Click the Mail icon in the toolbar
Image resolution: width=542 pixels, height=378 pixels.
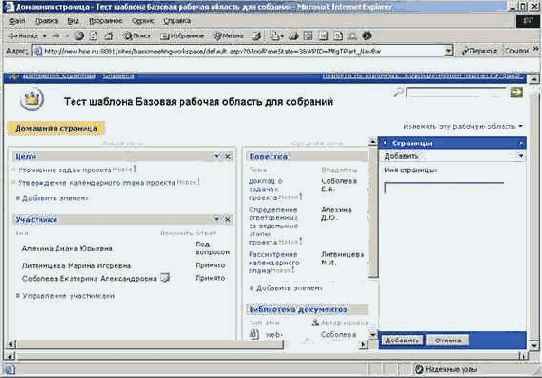[x=277, y=36]
